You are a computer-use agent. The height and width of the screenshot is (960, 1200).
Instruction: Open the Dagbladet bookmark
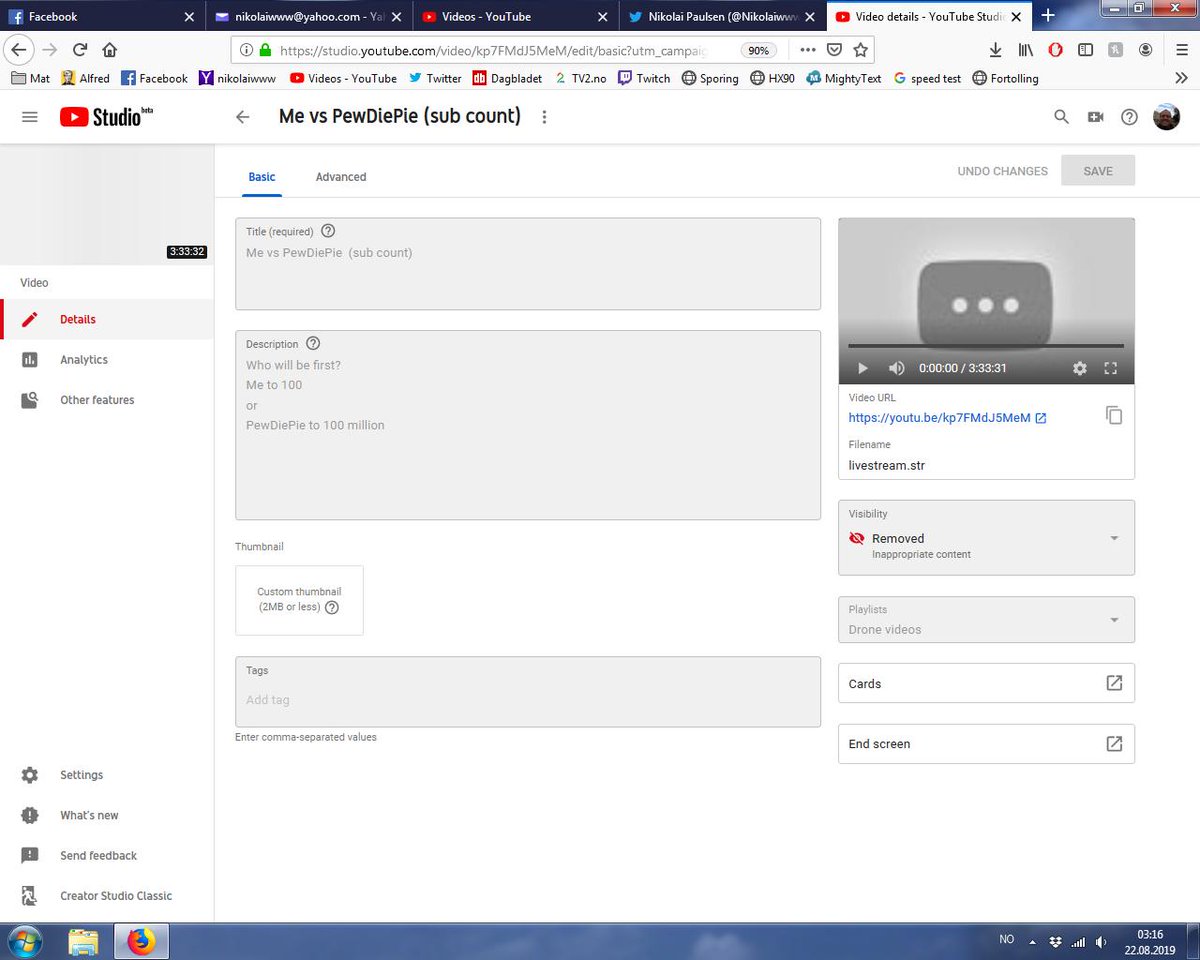[x=509, y=78]
